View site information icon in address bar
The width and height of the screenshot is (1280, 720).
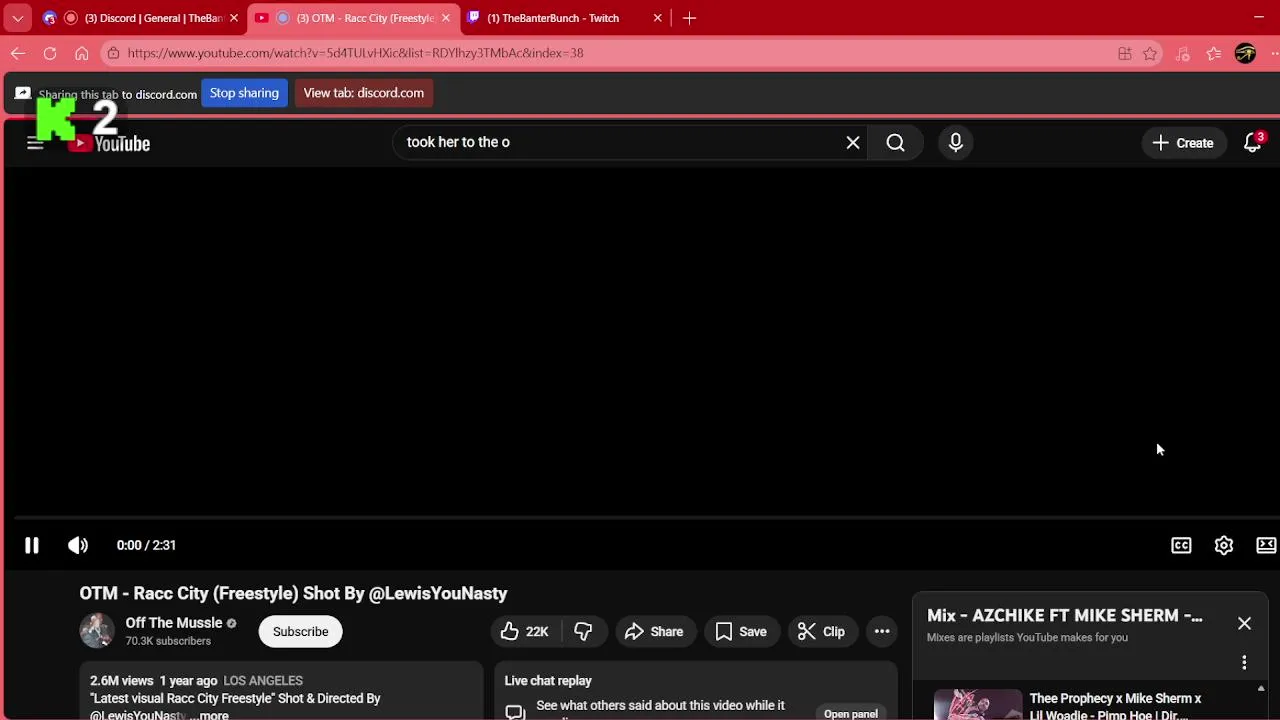[x=113, y=53]
